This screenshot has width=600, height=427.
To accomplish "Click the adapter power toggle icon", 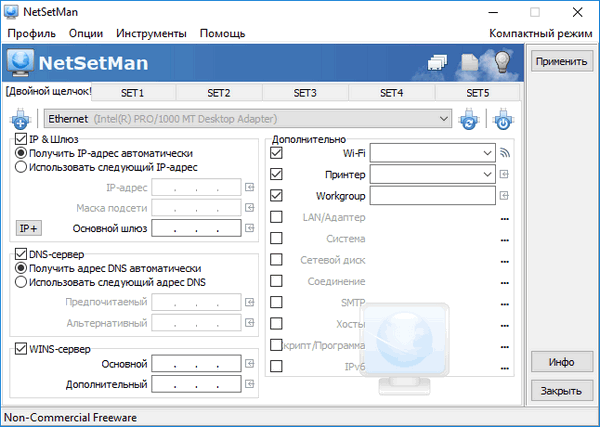I will pos(503,119).
